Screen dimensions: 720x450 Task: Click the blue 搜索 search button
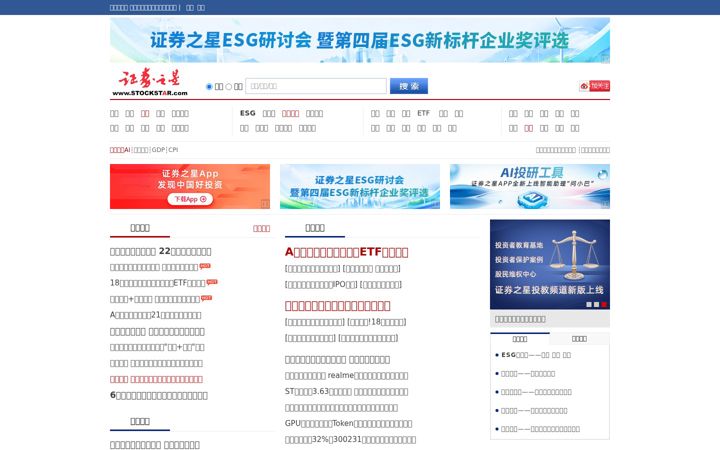point(409,86)
